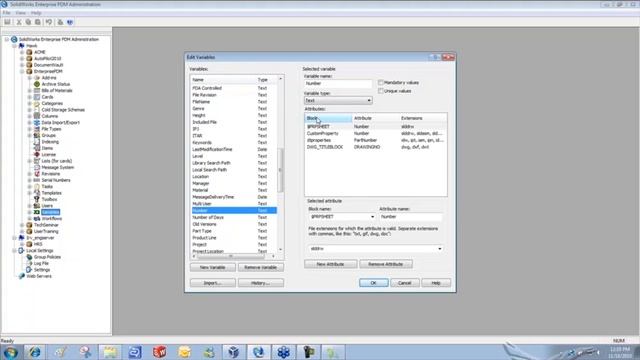
Task: Click the Save toolbar icon
Action: [7, 22]
